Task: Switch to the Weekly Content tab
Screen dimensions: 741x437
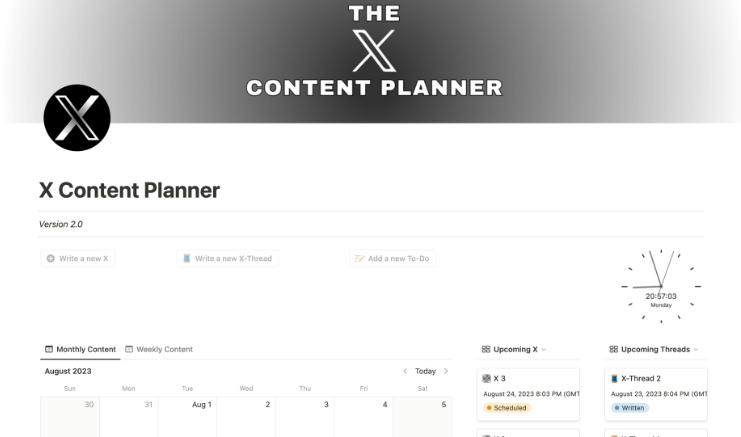Action: coord(159,349)
